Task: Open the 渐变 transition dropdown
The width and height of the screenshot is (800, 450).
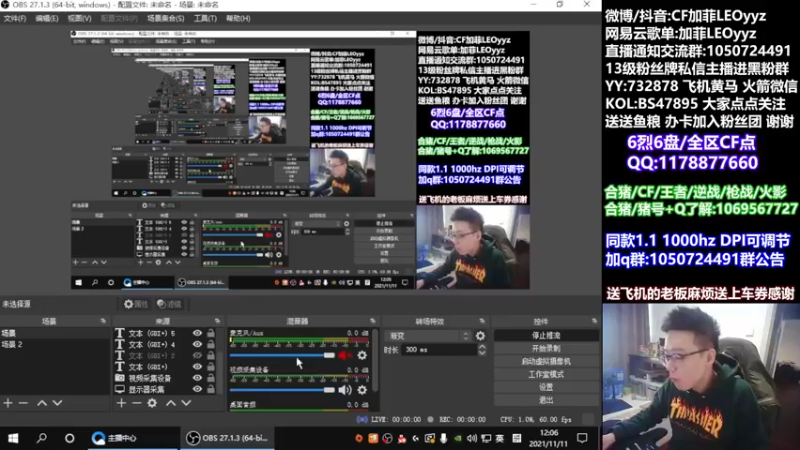Action: pos(429,336)
